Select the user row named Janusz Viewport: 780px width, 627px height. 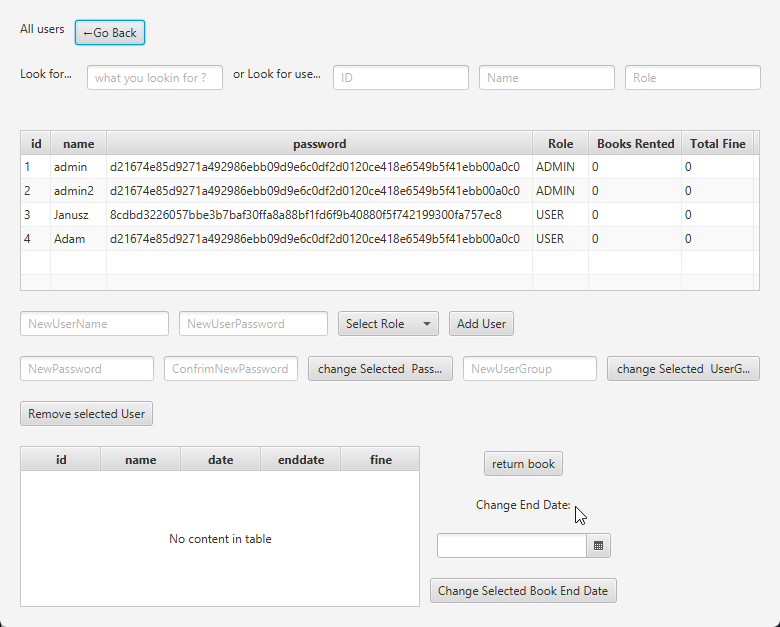(390, 214)
